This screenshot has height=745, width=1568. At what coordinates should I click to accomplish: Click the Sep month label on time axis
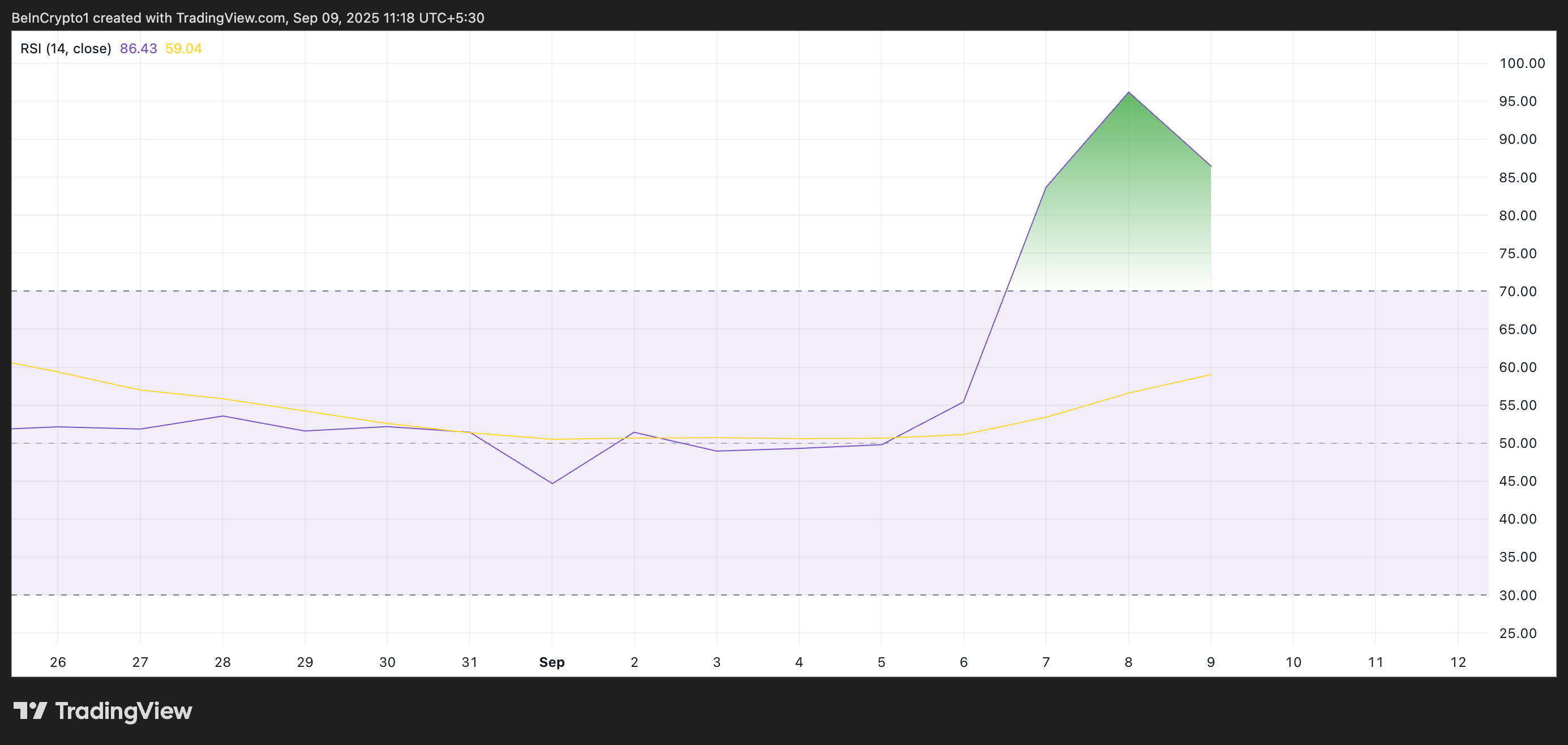click(x=551, y=662)
